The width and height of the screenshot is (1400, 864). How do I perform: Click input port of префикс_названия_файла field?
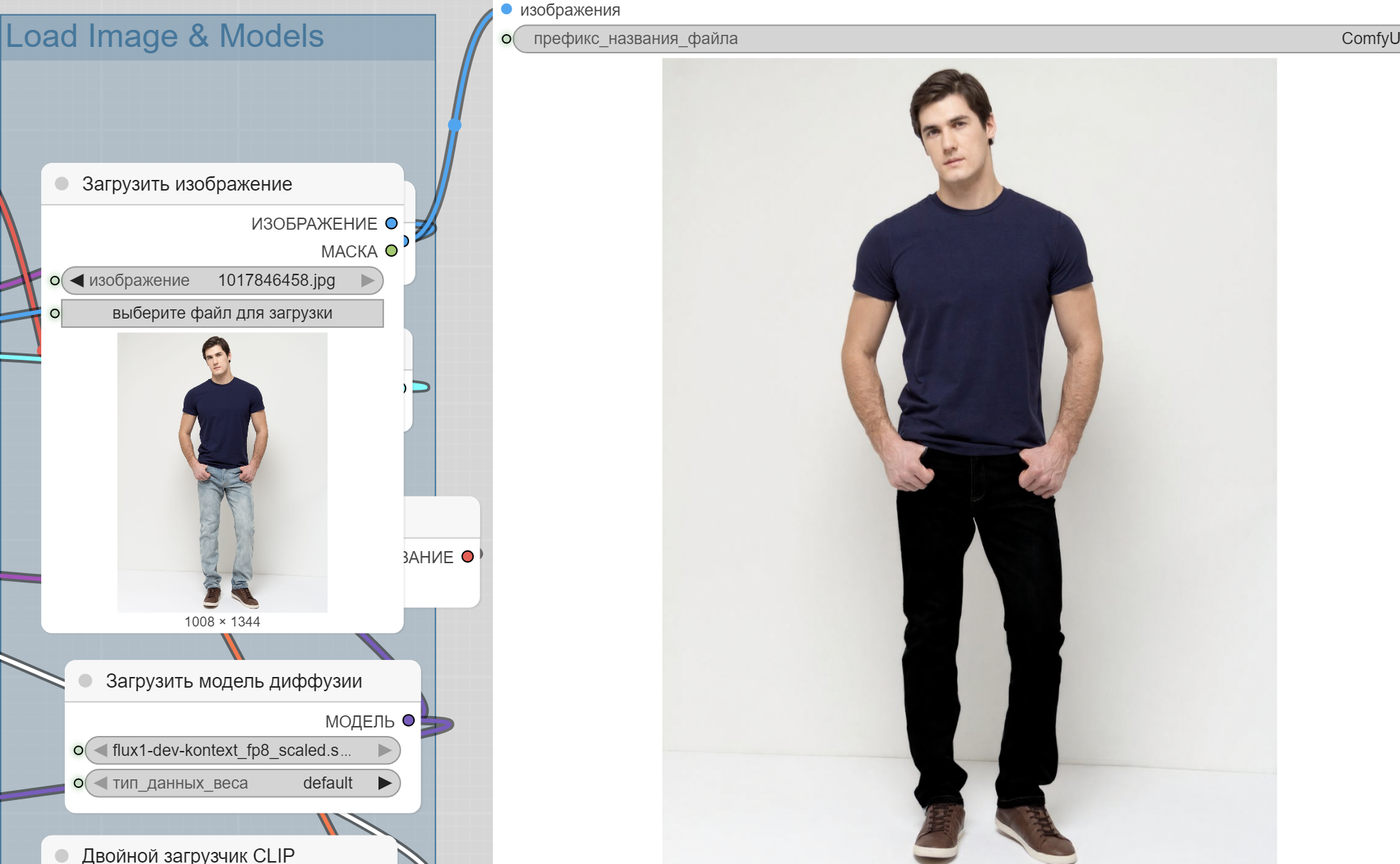point(507,39)
